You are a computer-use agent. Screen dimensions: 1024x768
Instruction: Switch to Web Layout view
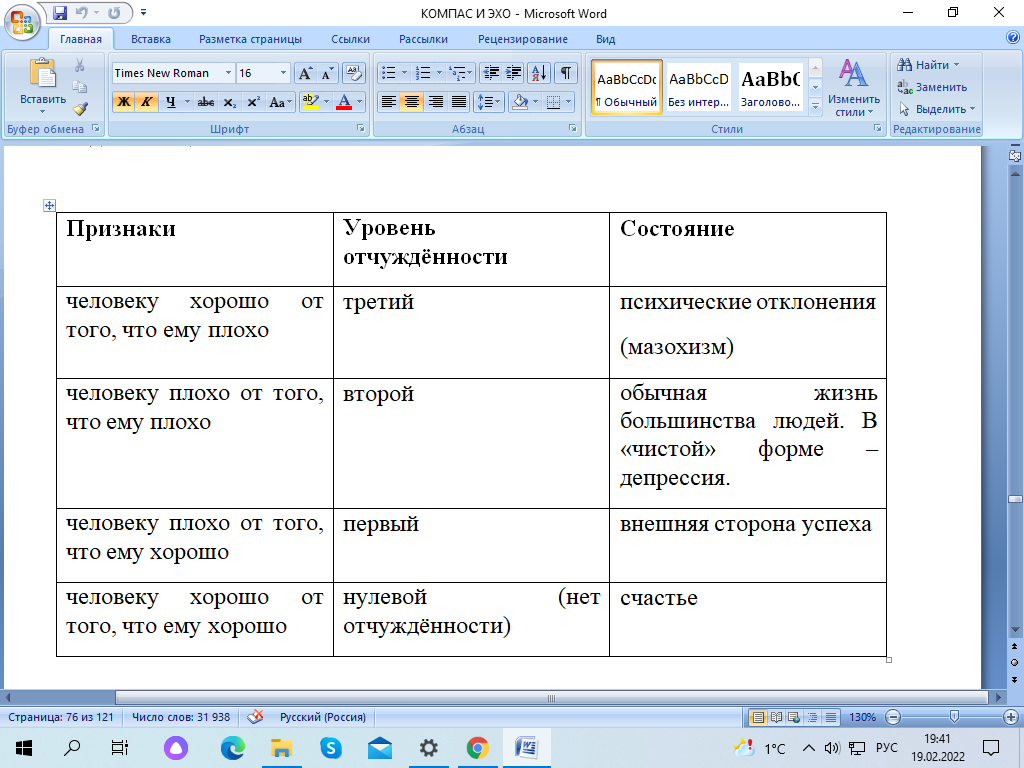point(794,717)
